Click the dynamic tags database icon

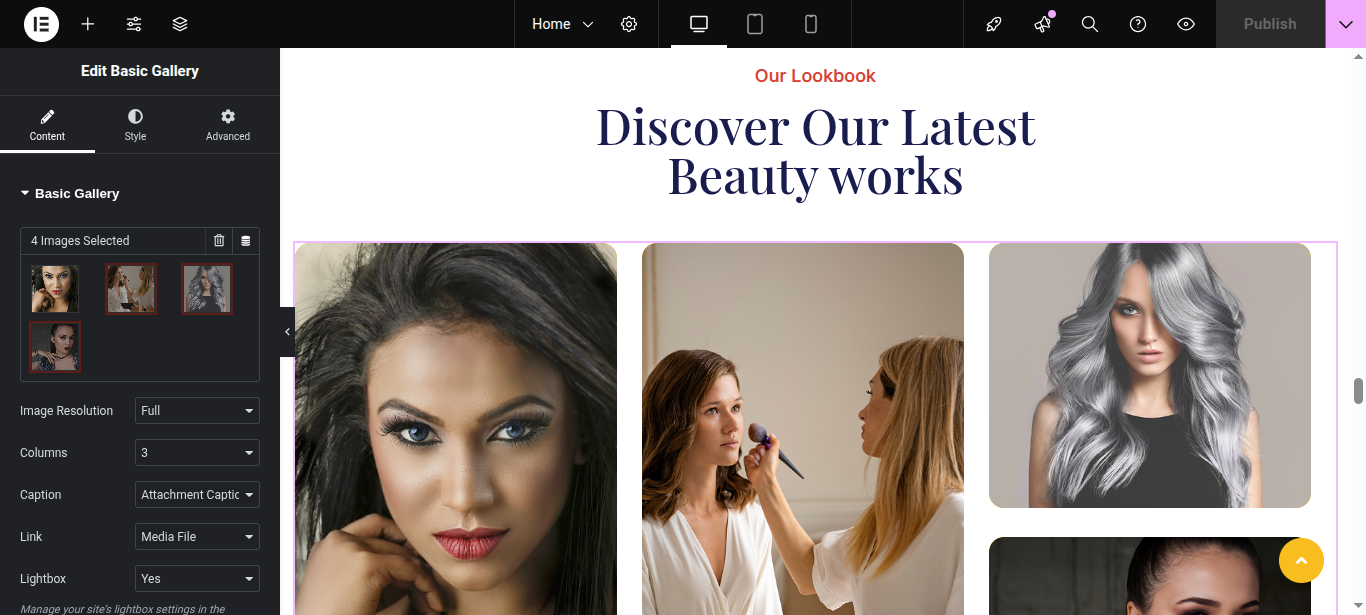(246, 241)
